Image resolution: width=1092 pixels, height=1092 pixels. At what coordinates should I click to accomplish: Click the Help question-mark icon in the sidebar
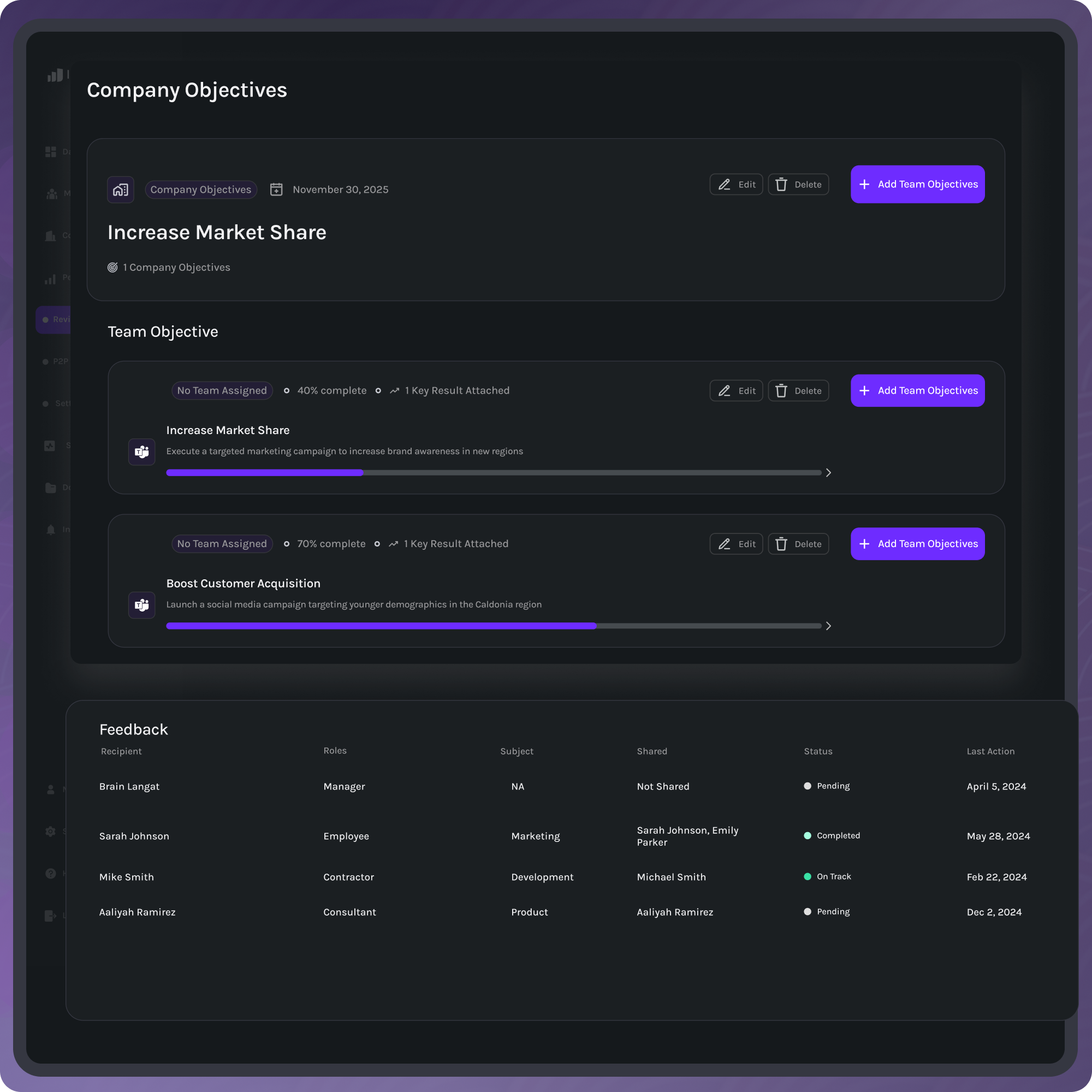[50, 873]
